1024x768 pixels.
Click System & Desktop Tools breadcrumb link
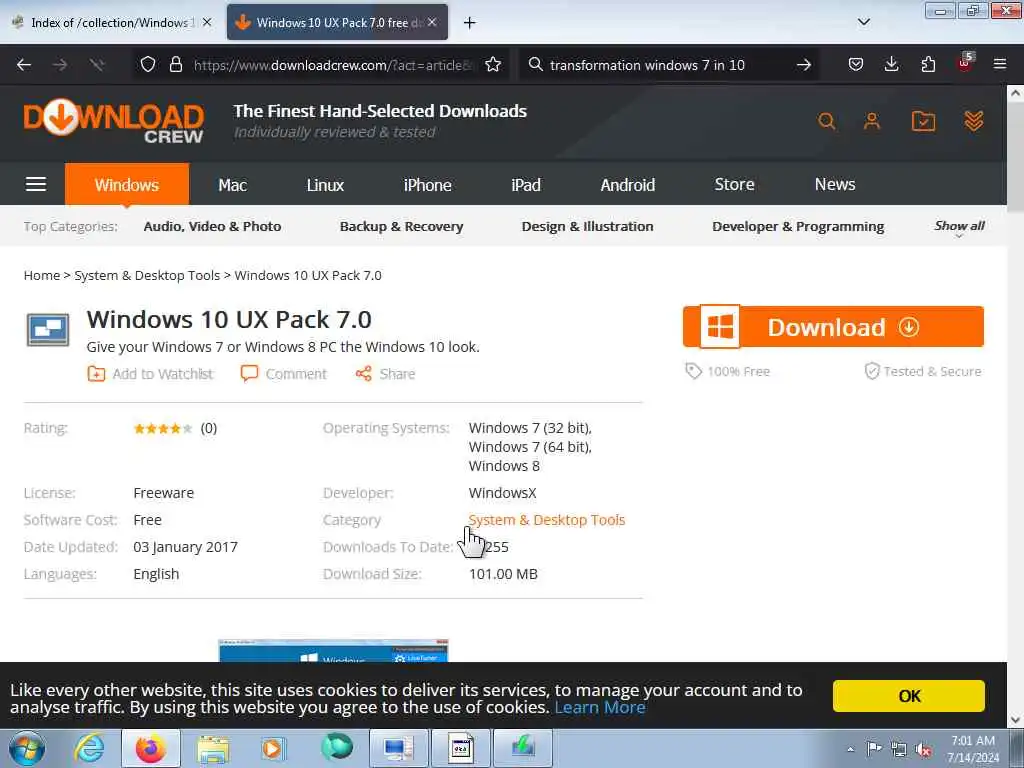147,276
